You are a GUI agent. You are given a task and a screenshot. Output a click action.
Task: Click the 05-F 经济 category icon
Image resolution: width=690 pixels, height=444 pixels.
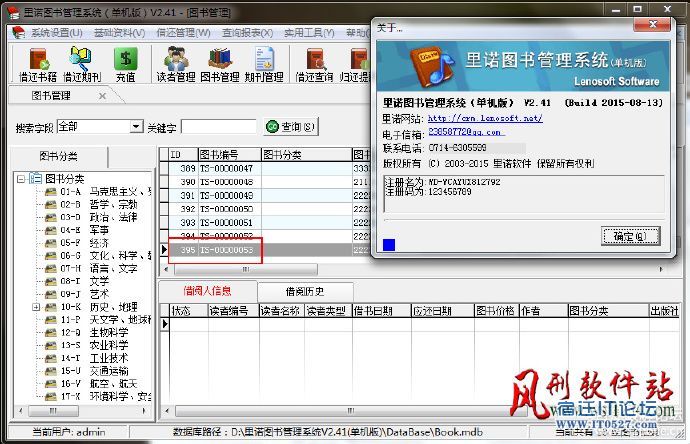click(51, 243)
